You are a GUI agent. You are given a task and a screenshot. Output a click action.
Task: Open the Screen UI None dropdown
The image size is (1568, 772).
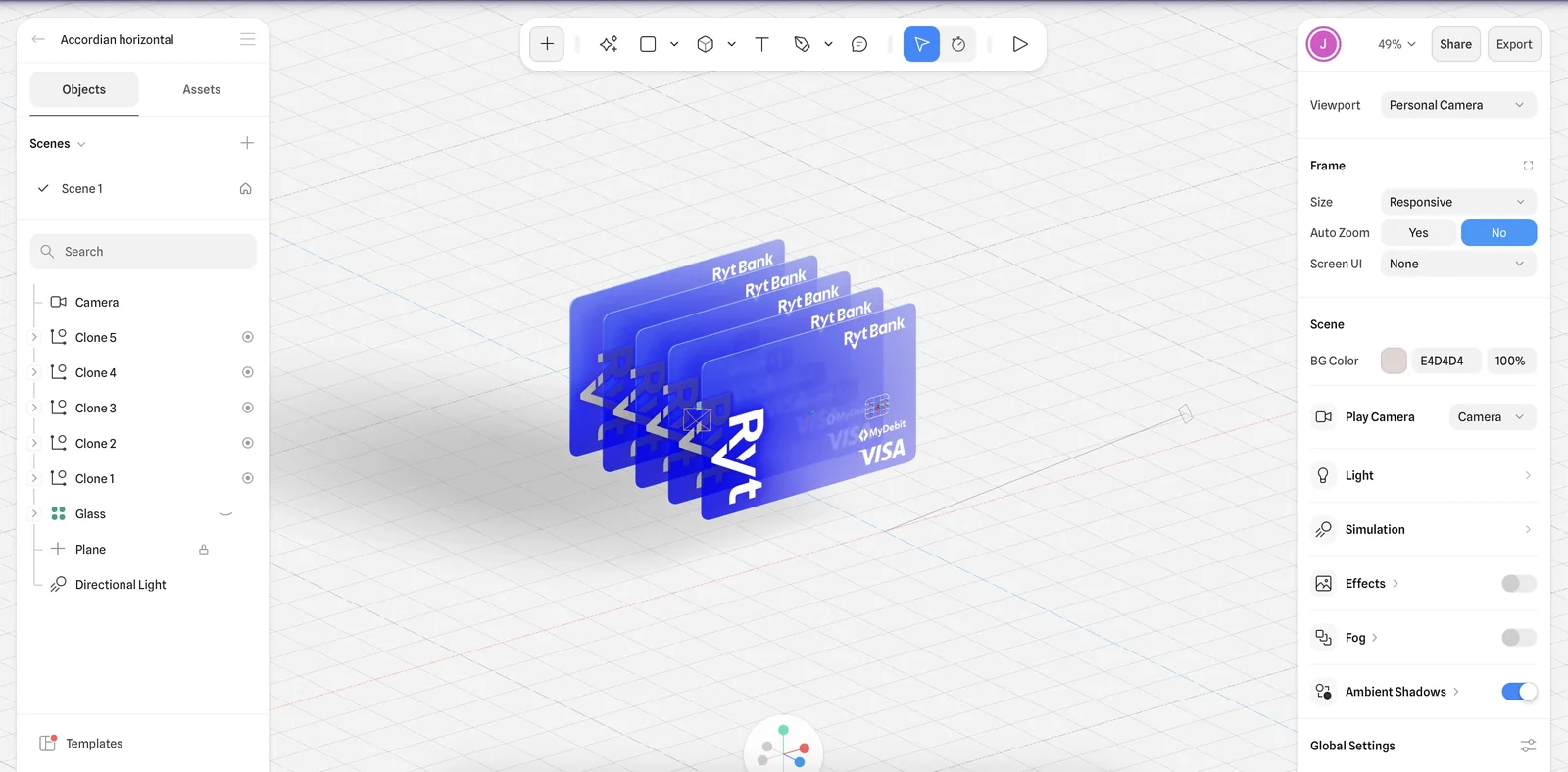(1458, 264)
